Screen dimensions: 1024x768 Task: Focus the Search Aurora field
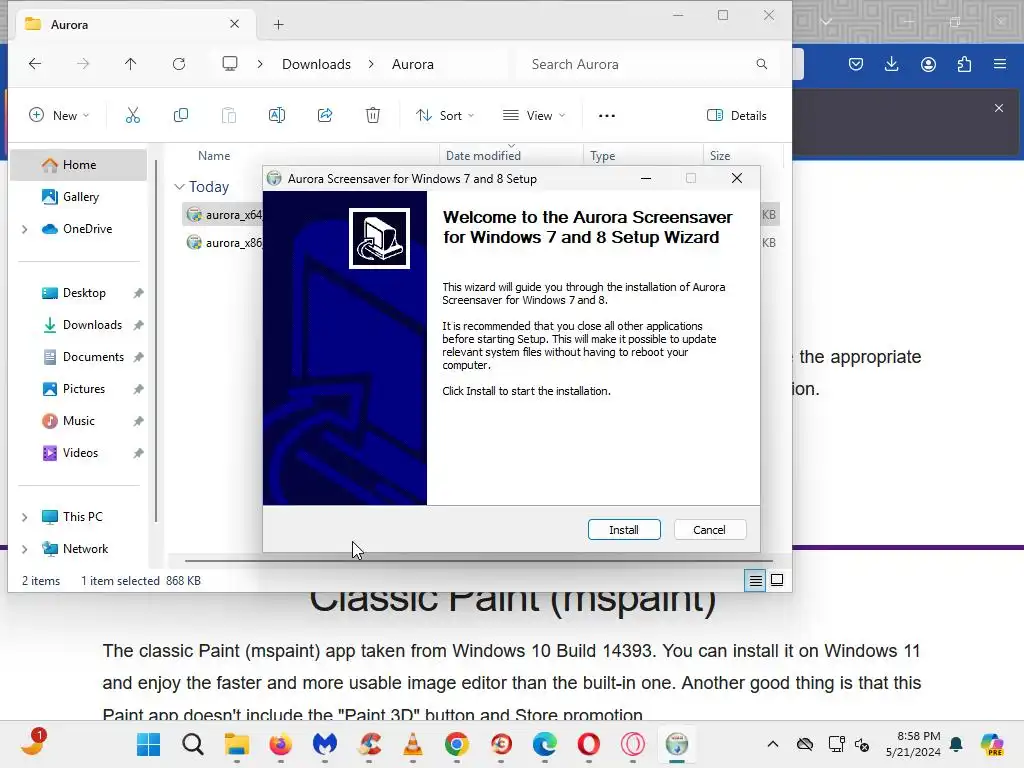coord(650,64)
